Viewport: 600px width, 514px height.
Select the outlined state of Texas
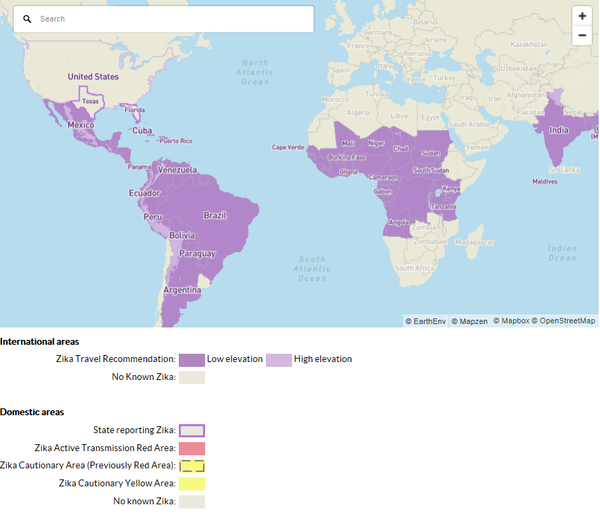click(90, 101)
